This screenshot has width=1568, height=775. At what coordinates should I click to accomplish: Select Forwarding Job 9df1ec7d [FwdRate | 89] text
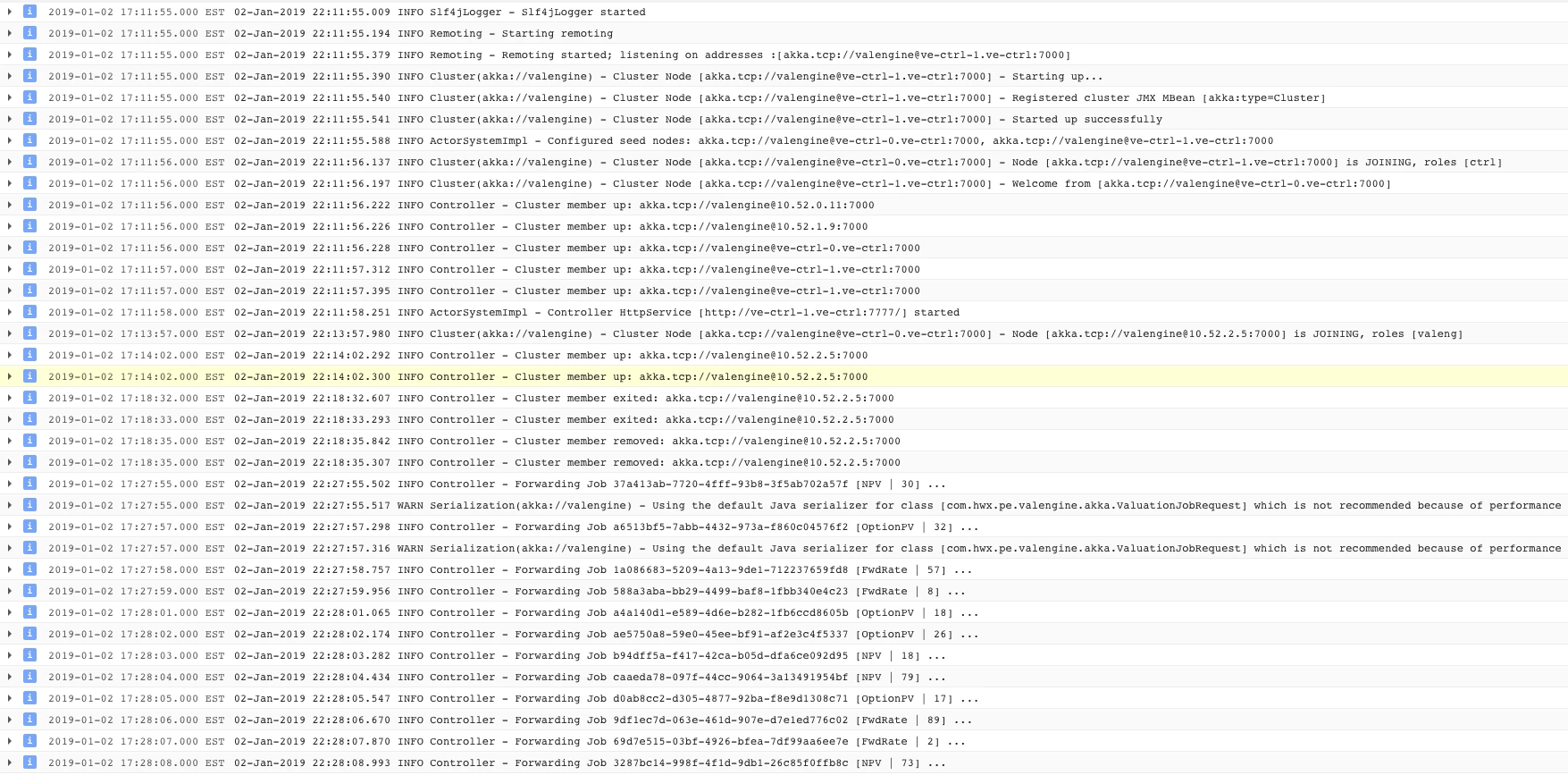click(603, 720)
